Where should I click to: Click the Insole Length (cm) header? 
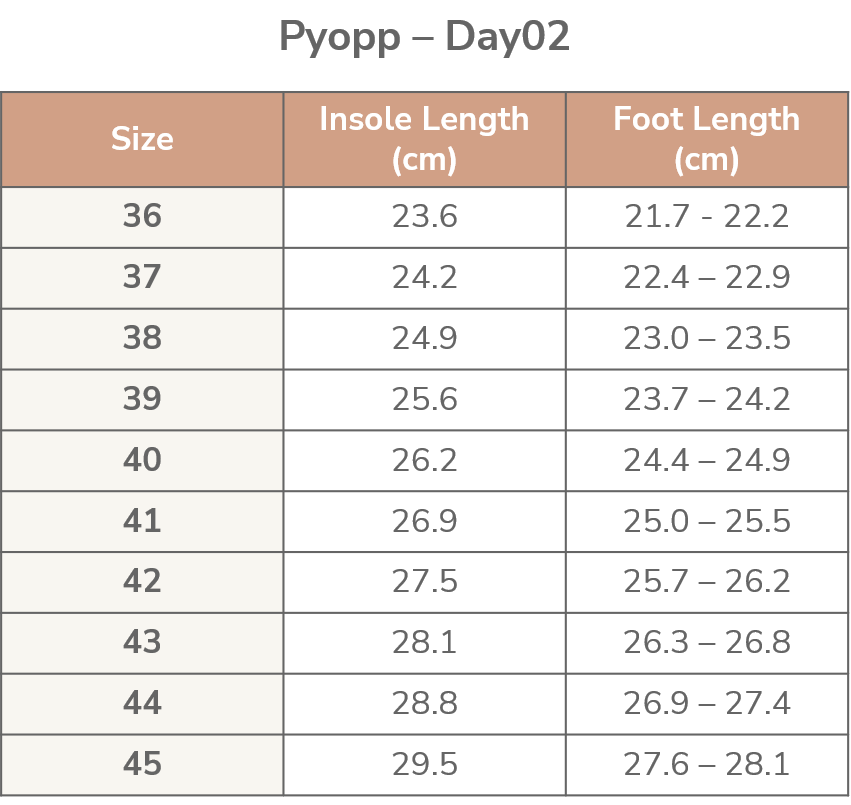click(424, 139)
